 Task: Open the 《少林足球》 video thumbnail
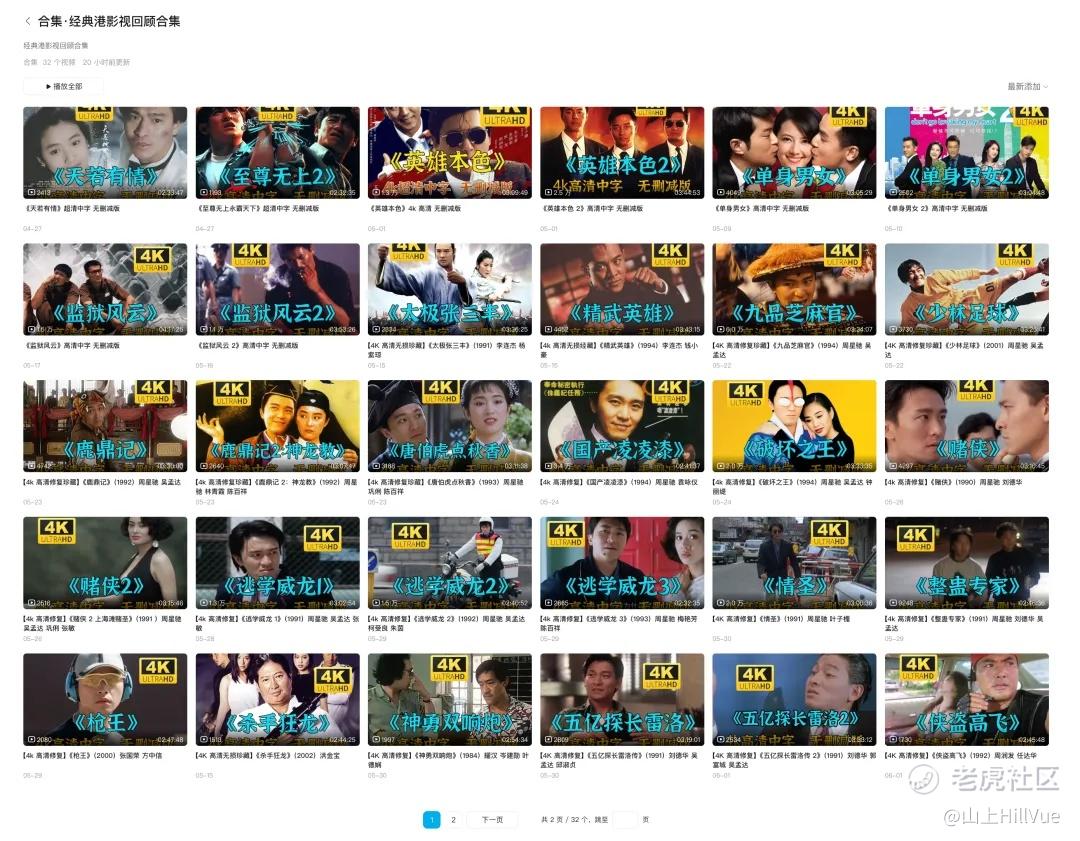pyautogui.click(x=966, y=289)
